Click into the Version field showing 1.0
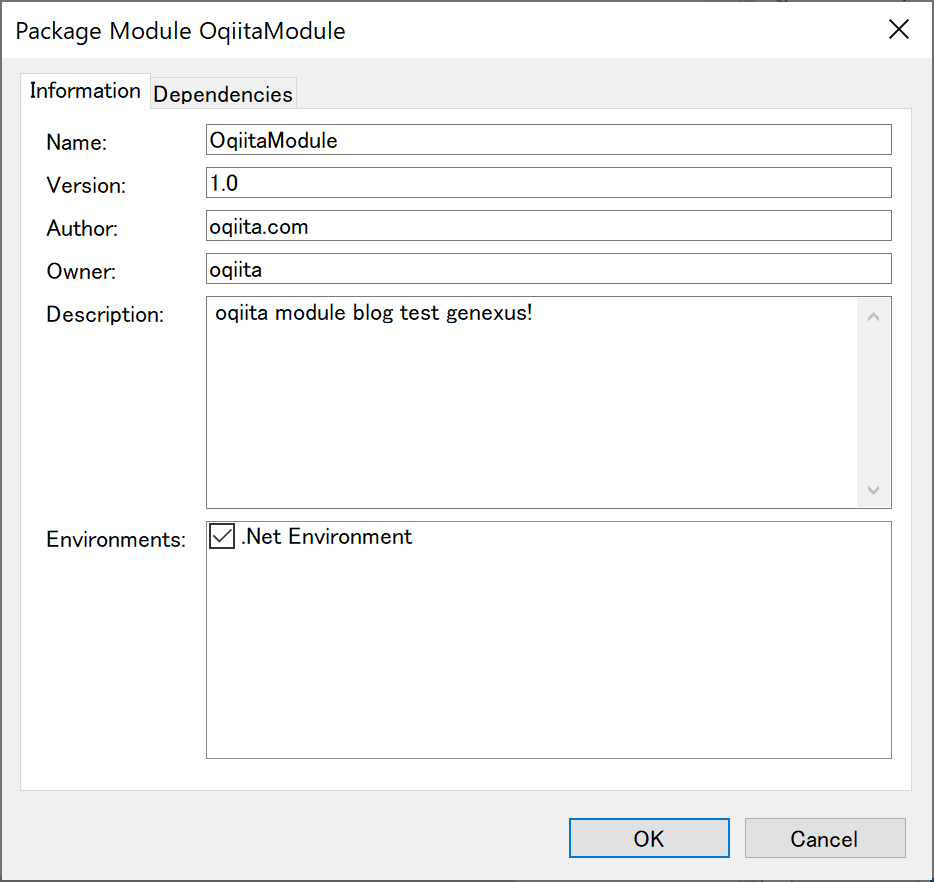Image resolution: width=934 pixels, height=882 pixels. tap(549, 183)
